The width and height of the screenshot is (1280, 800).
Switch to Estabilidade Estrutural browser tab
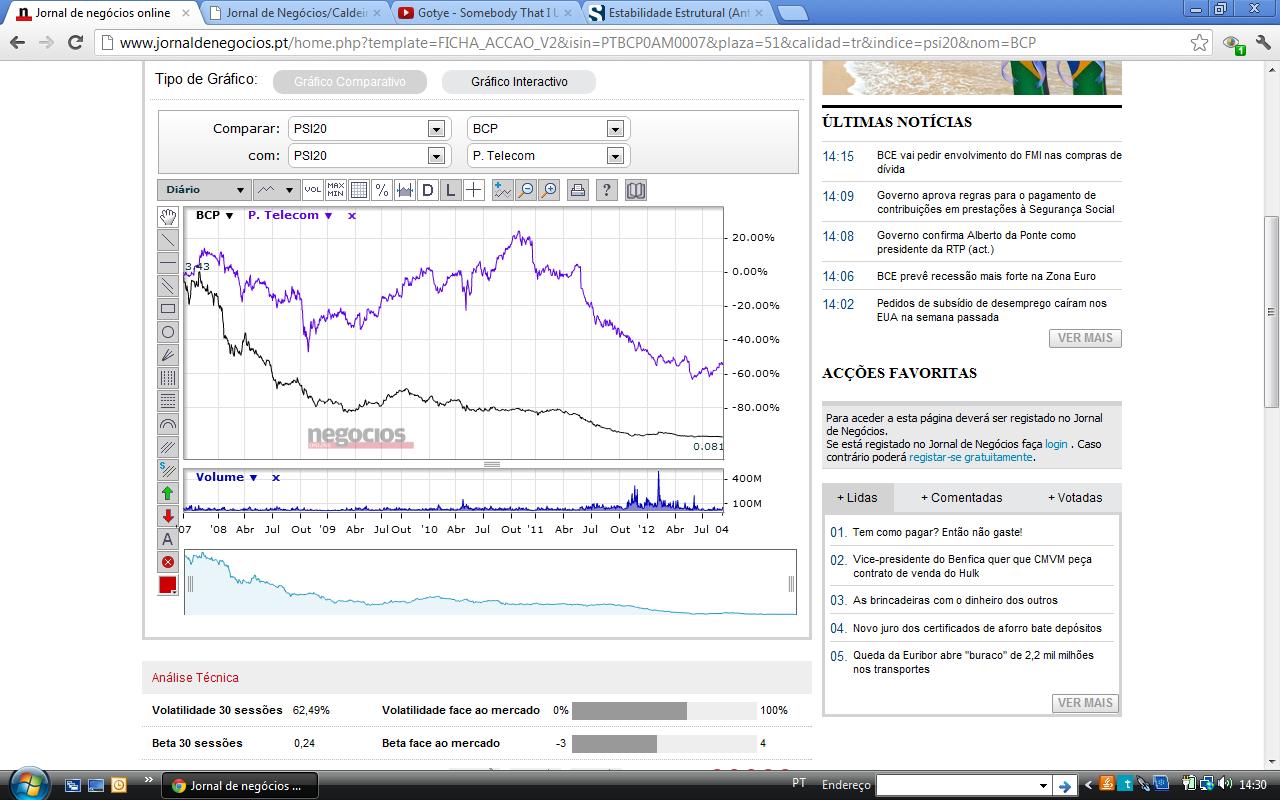coord(676,13)
